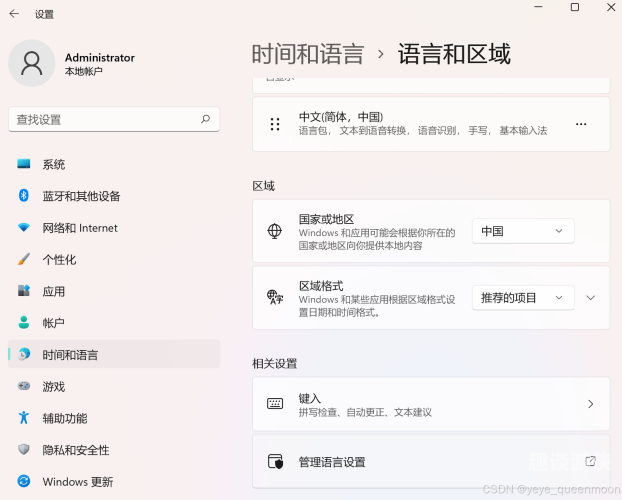This screenshot has height=500, width=622.
Task: Expand the 区域格式 section chevron
Action: pyautogui.click(x=591, y=298)
